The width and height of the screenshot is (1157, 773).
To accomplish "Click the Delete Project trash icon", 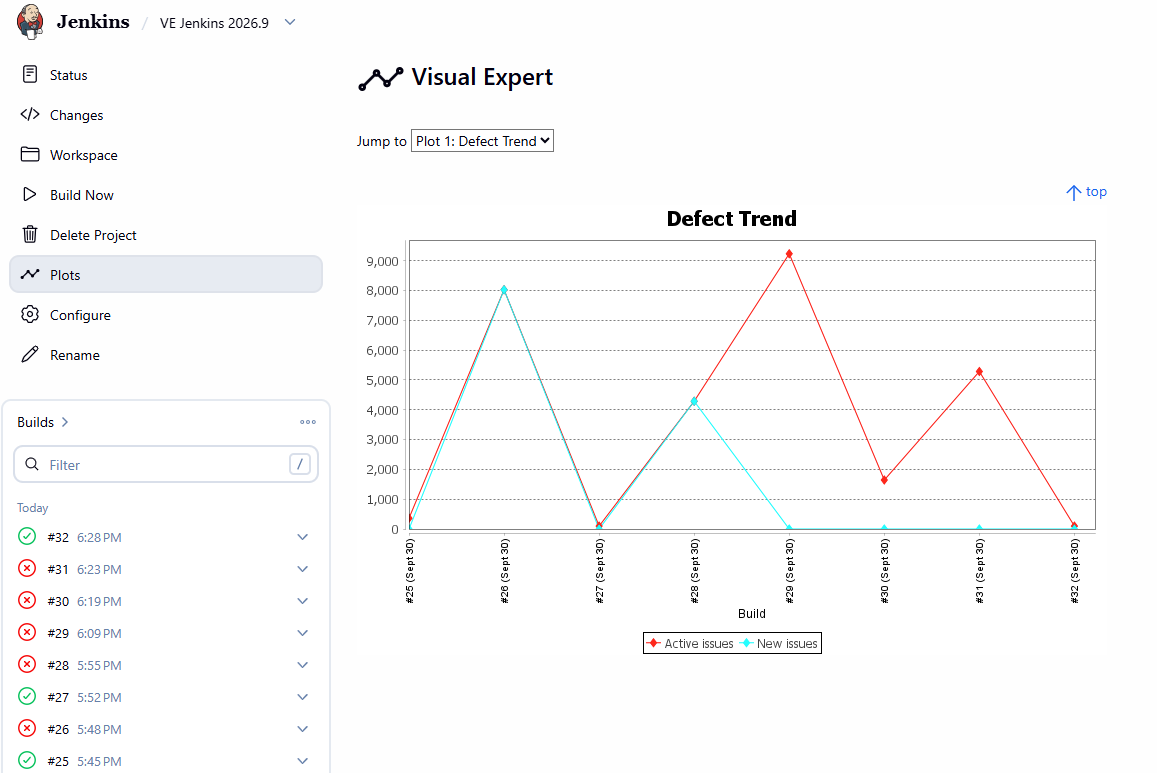I will pos(30,235).
